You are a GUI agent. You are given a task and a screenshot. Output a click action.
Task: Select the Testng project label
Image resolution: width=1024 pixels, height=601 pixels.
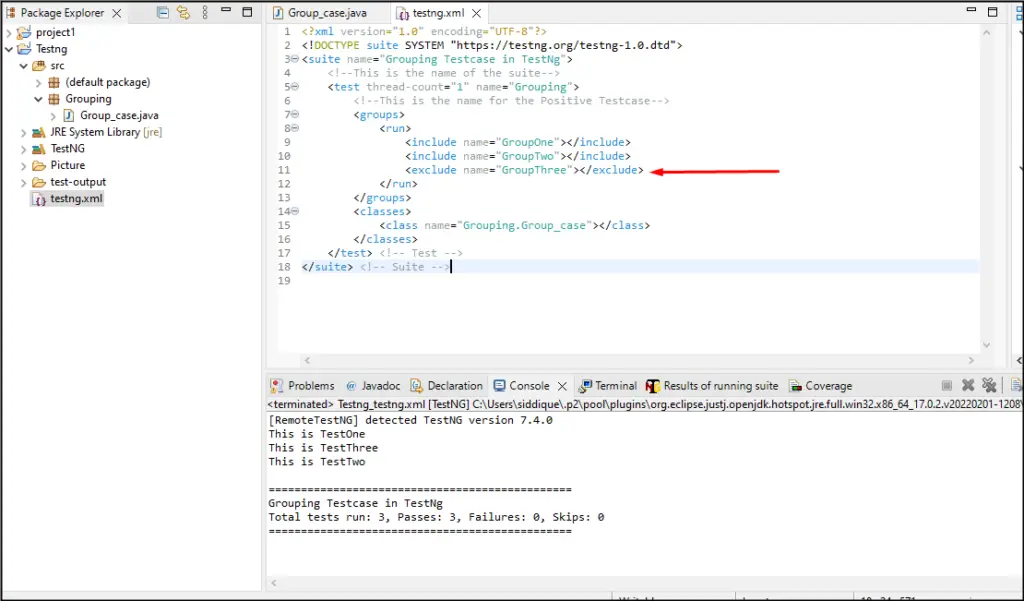tap(52, 49)
